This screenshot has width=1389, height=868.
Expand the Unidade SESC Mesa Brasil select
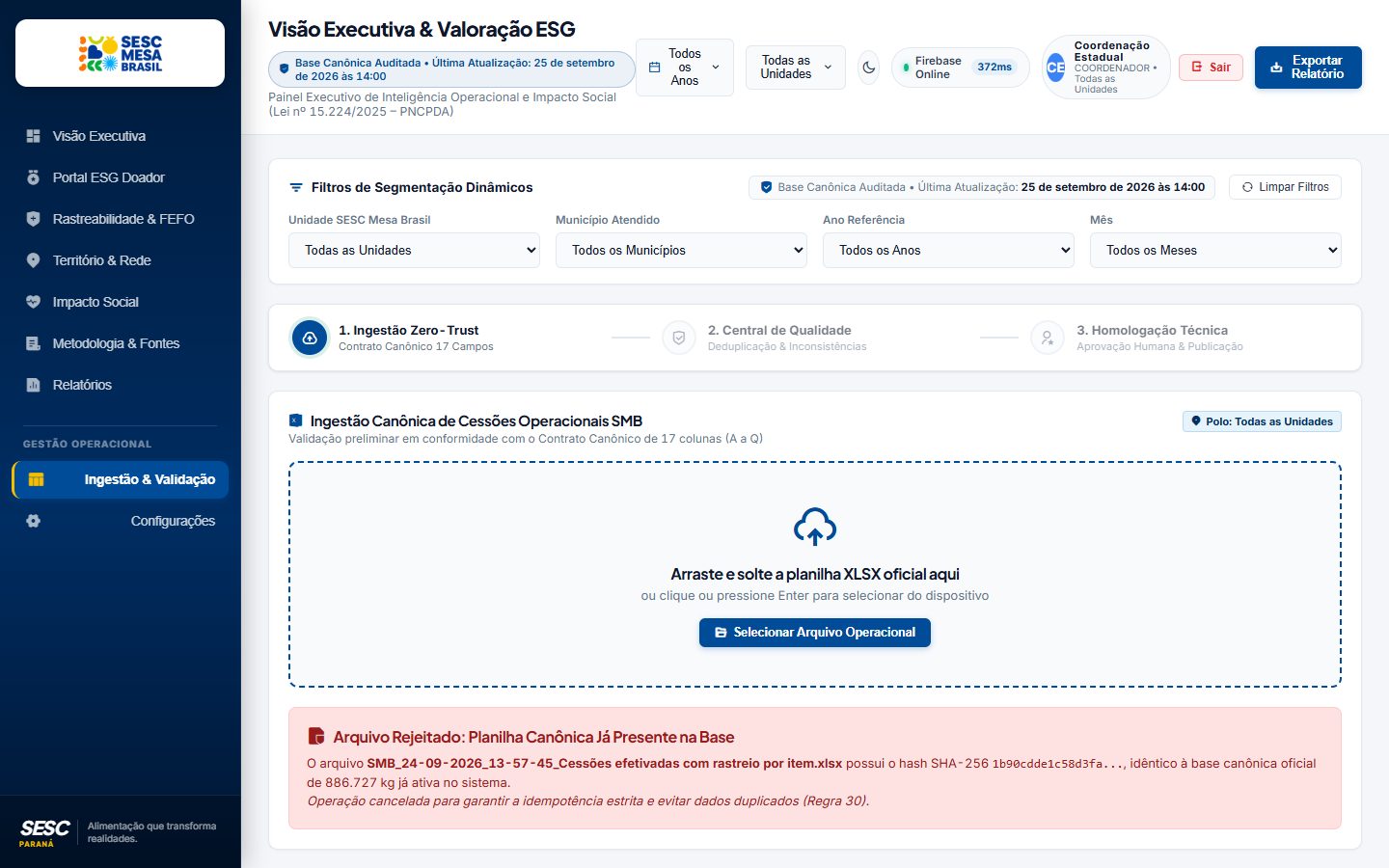pos(414,250)
